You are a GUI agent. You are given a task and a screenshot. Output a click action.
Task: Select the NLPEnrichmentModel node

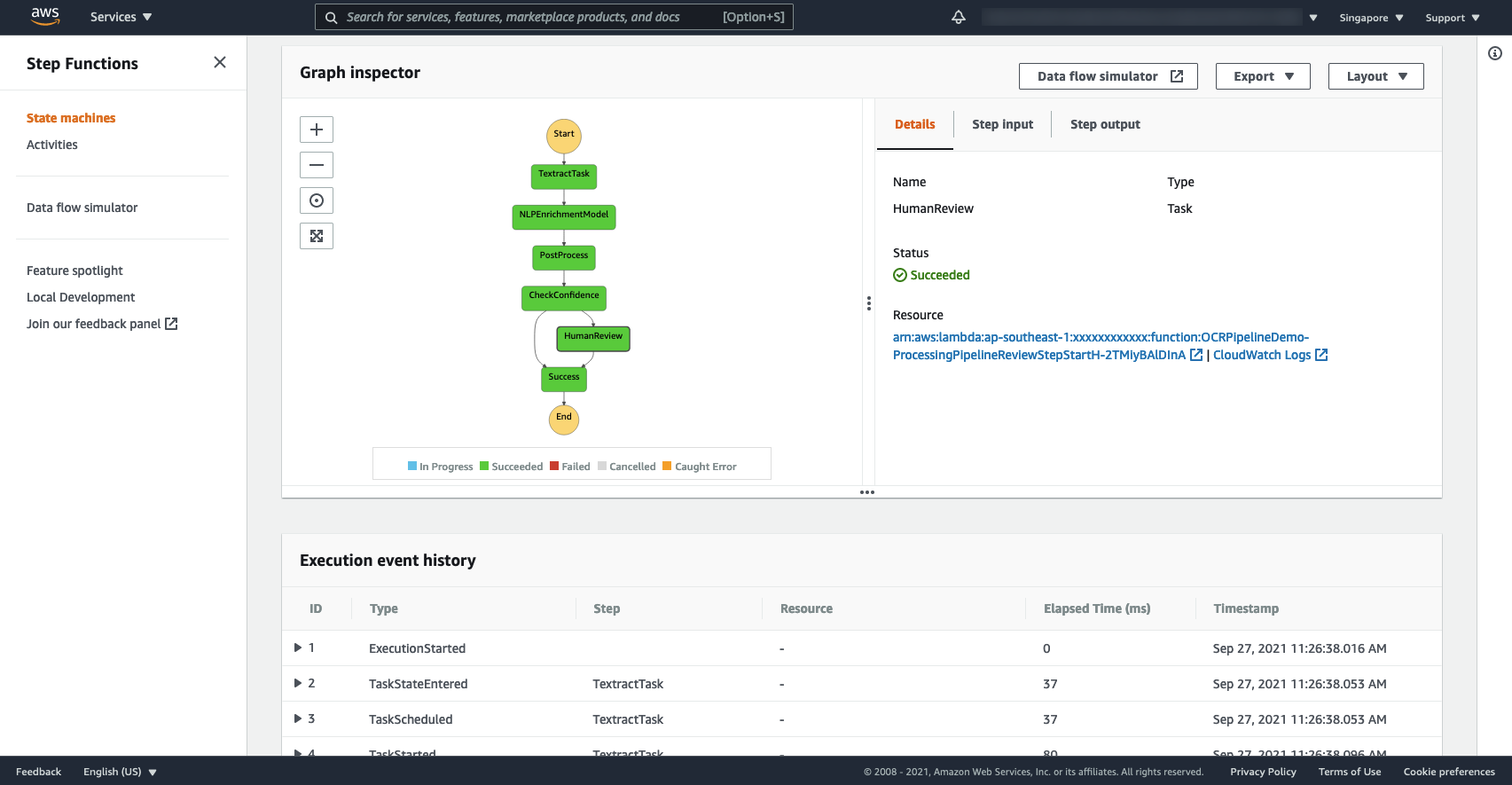point(564,217)
